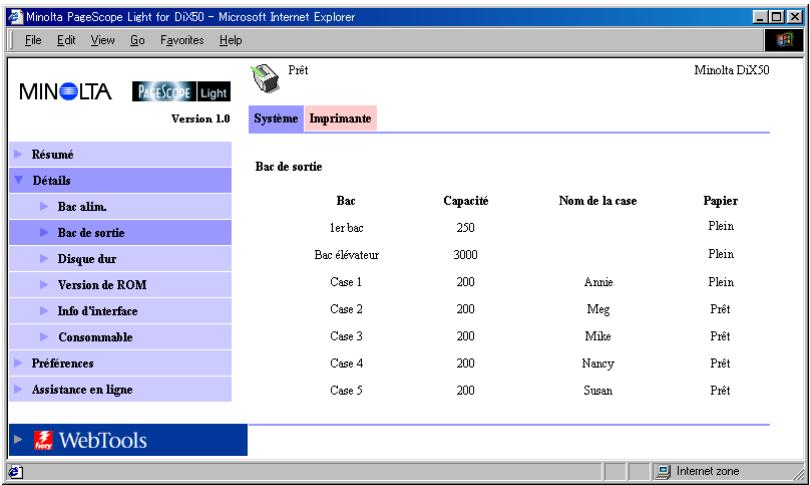Click the Windows flag throbber icon
Image resolution: width=810 pixels, height=485 pixels.
784,40
